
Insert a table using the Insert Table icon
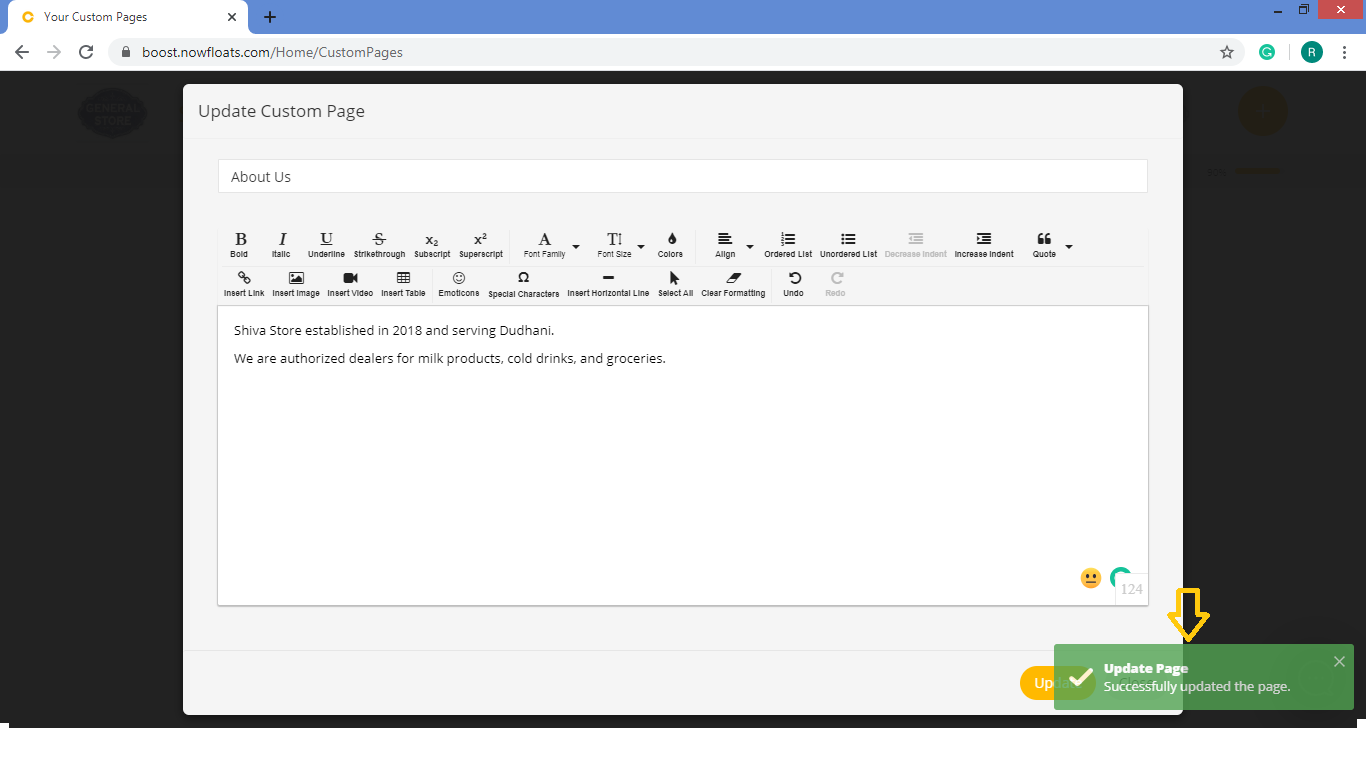coord(403,283)
